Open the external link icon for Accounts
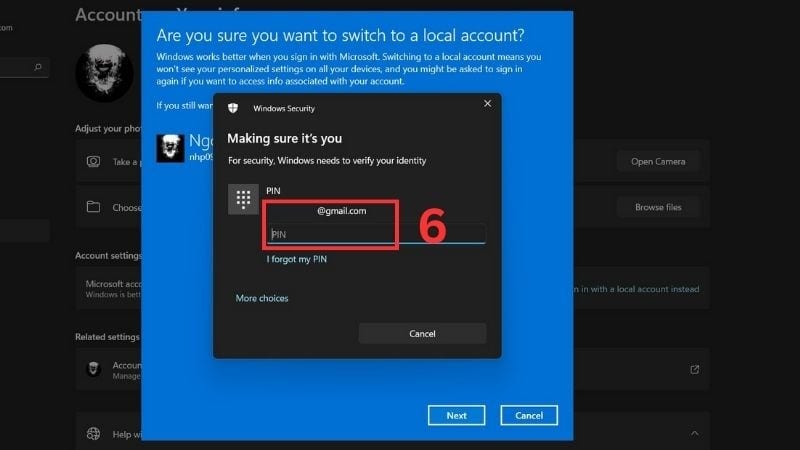 pyautogui.click(x=695, y=369)
